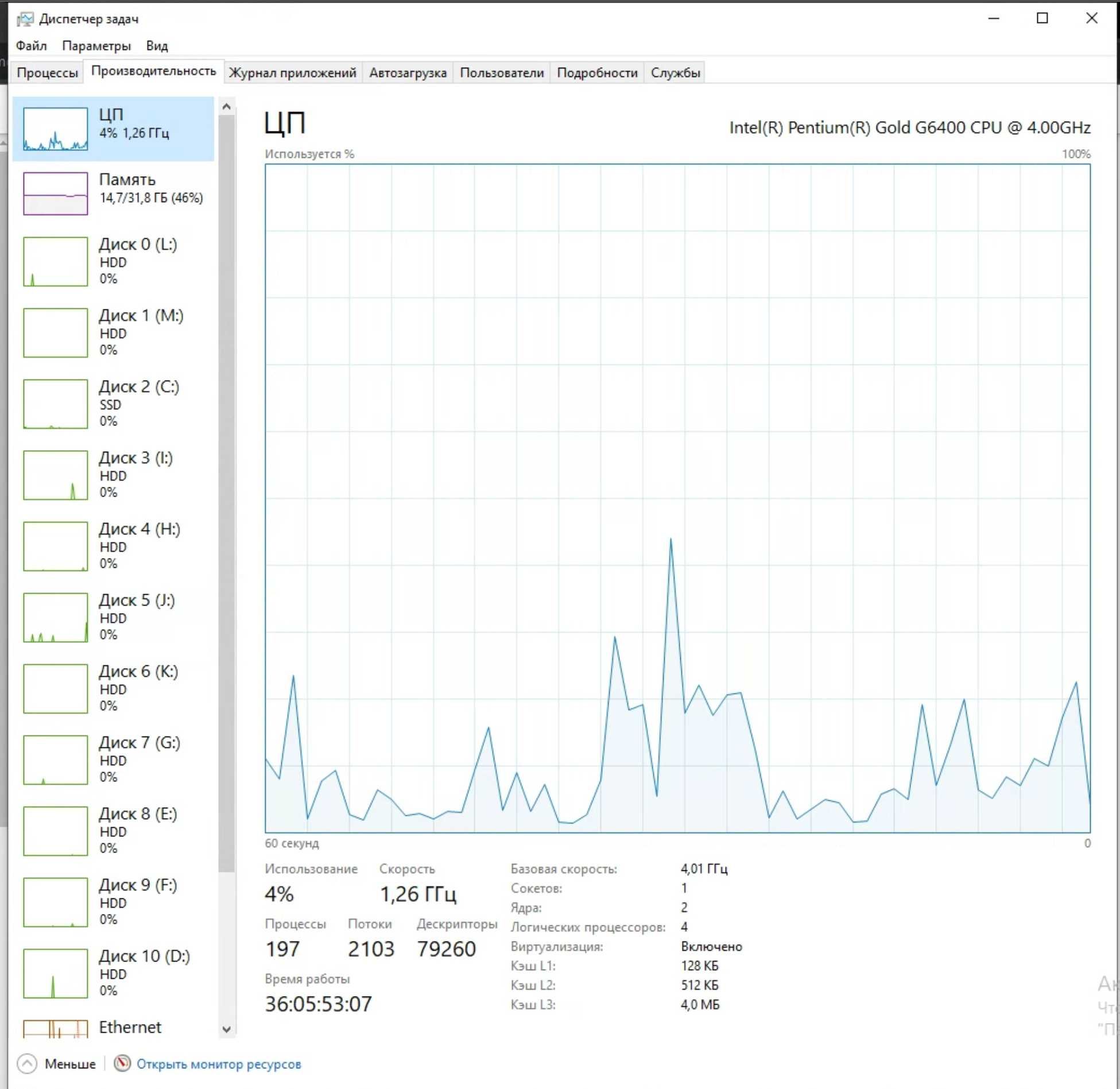Screen dimensions: 1120x1089
Task: Switch to the Службы tab
Action: (675, 73)
